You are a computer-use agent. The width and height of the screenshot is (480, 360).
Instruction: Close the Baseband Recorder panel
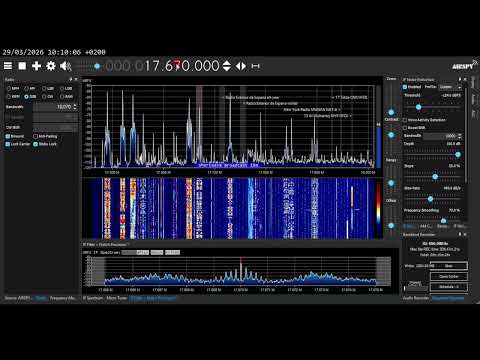465,234
